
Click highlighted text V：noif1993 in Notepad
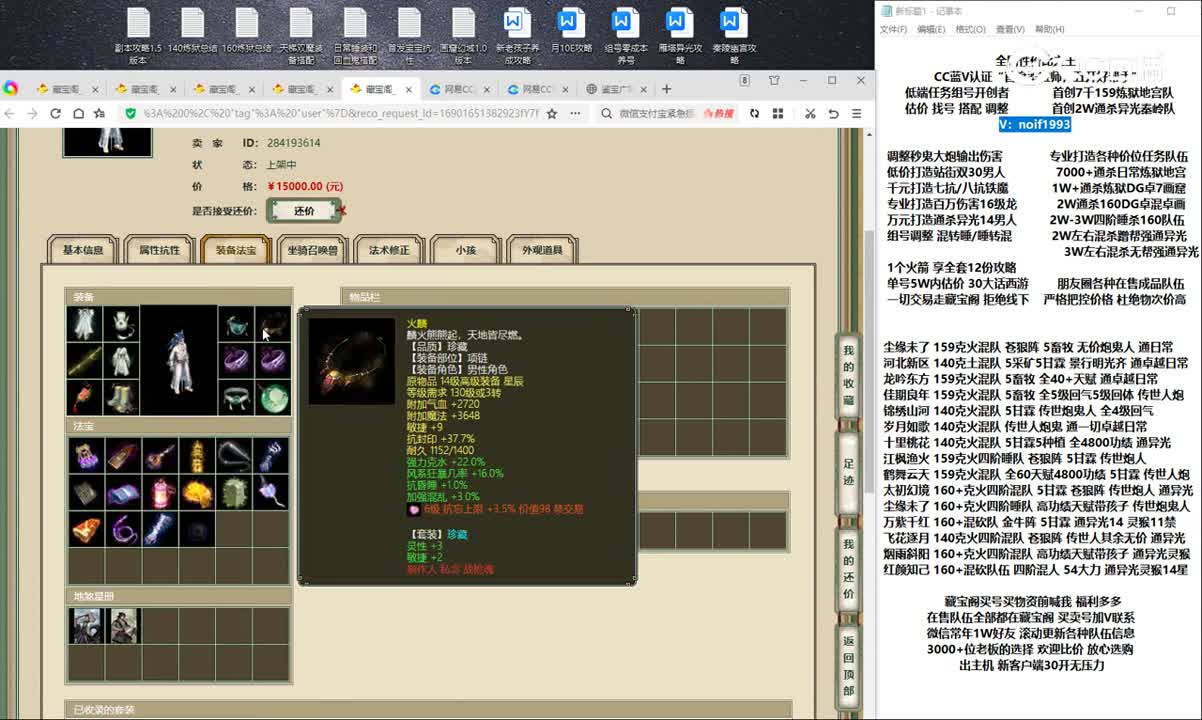pyautogui.click(x=1036, y=124)
